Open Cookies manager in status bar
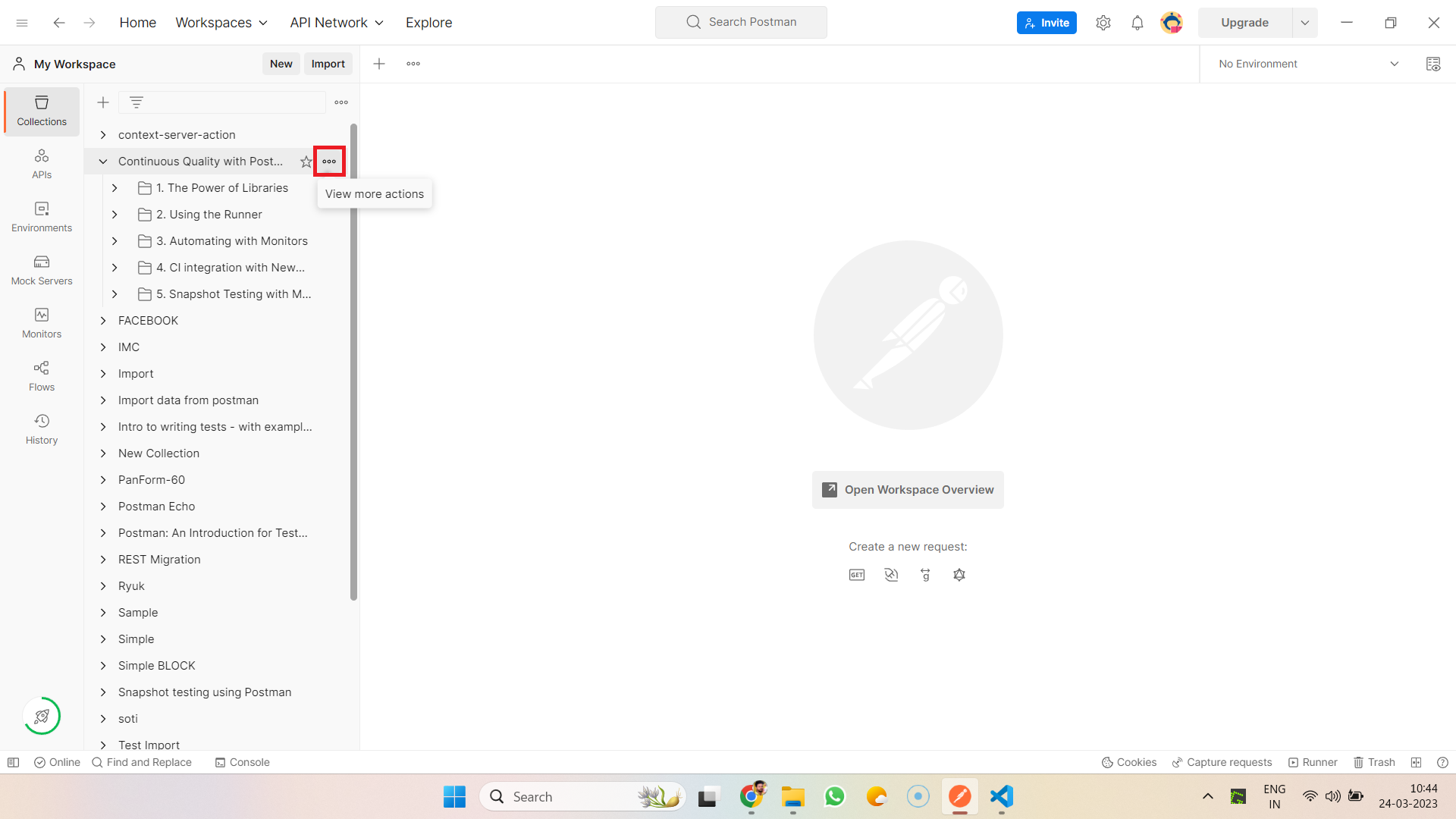 (1129, 762)
